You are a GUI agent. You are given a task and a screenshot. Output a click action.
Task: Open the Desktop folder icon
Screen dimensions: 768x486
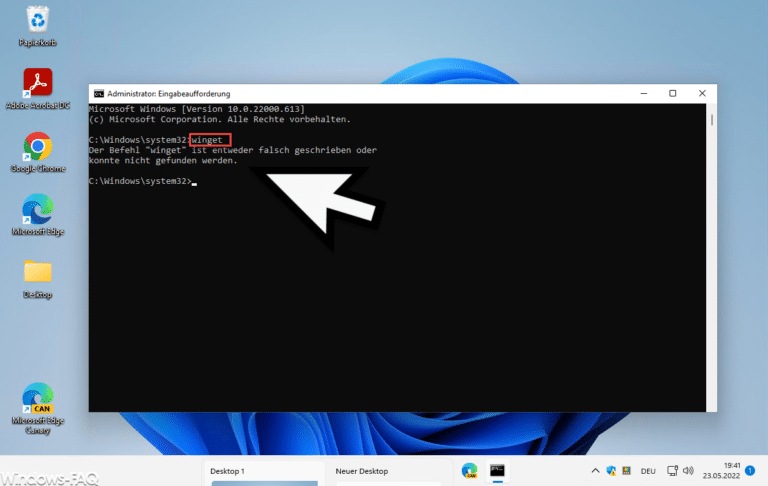point(37,272)
